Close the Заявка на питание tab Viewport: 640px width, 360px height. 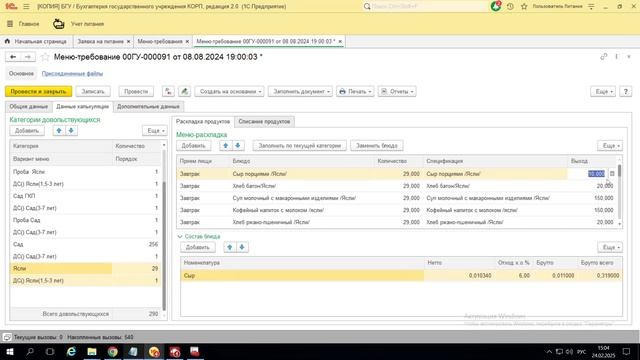128,41
